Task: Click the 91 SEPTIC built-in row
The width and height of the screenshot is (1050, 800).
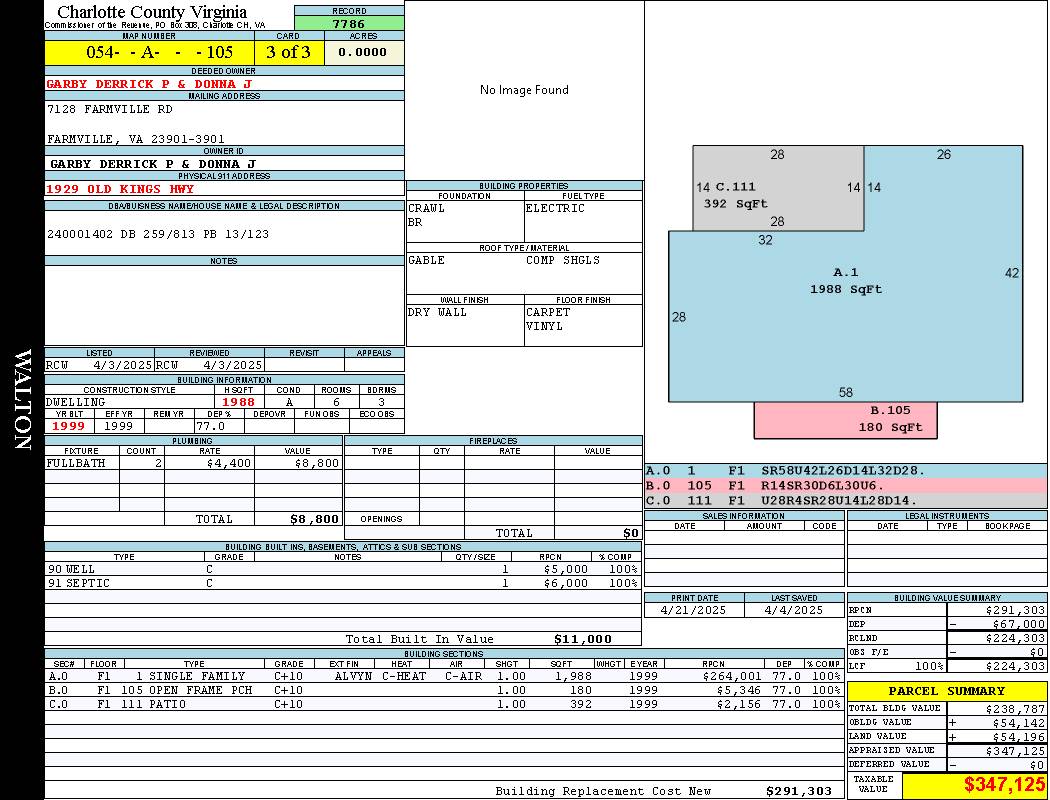Action: (x=343, y=584)
